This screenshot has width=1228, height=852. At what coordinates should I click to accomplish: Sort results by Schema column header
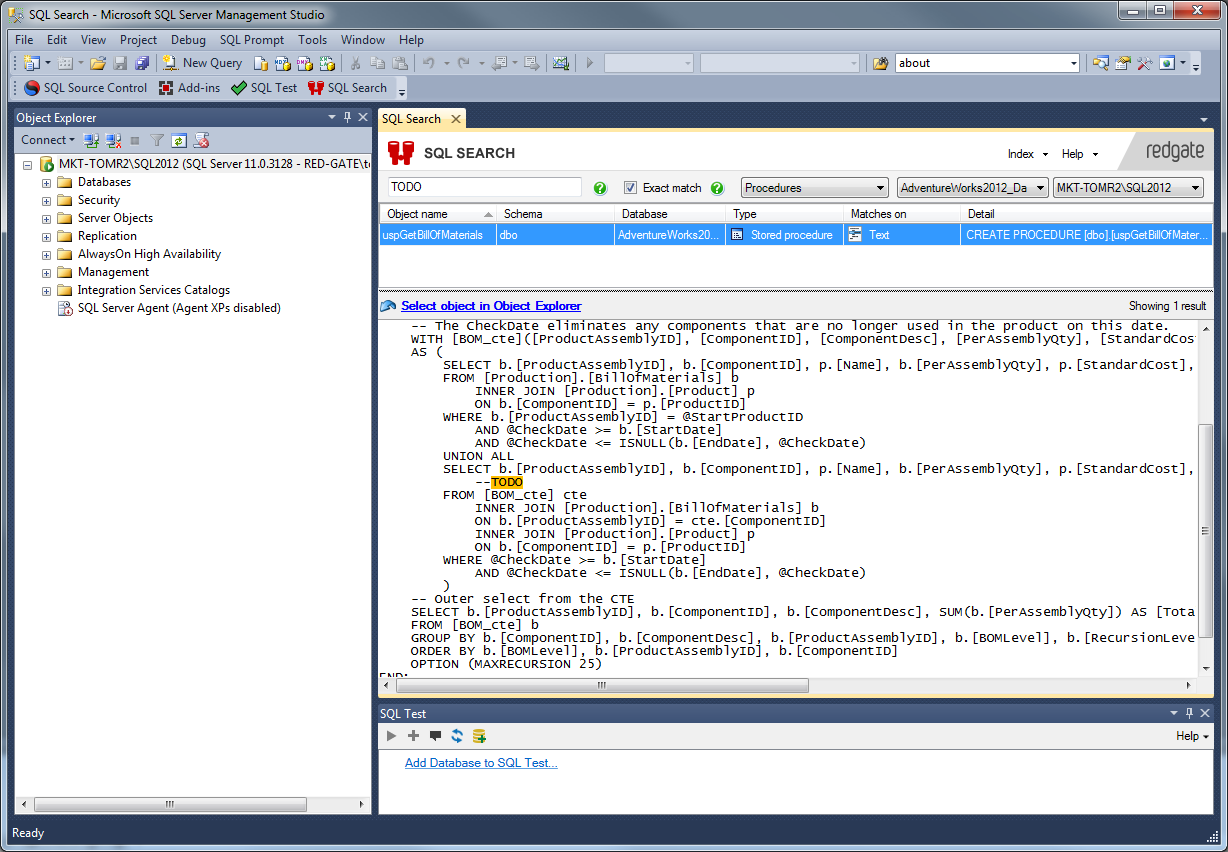[556, 214]
